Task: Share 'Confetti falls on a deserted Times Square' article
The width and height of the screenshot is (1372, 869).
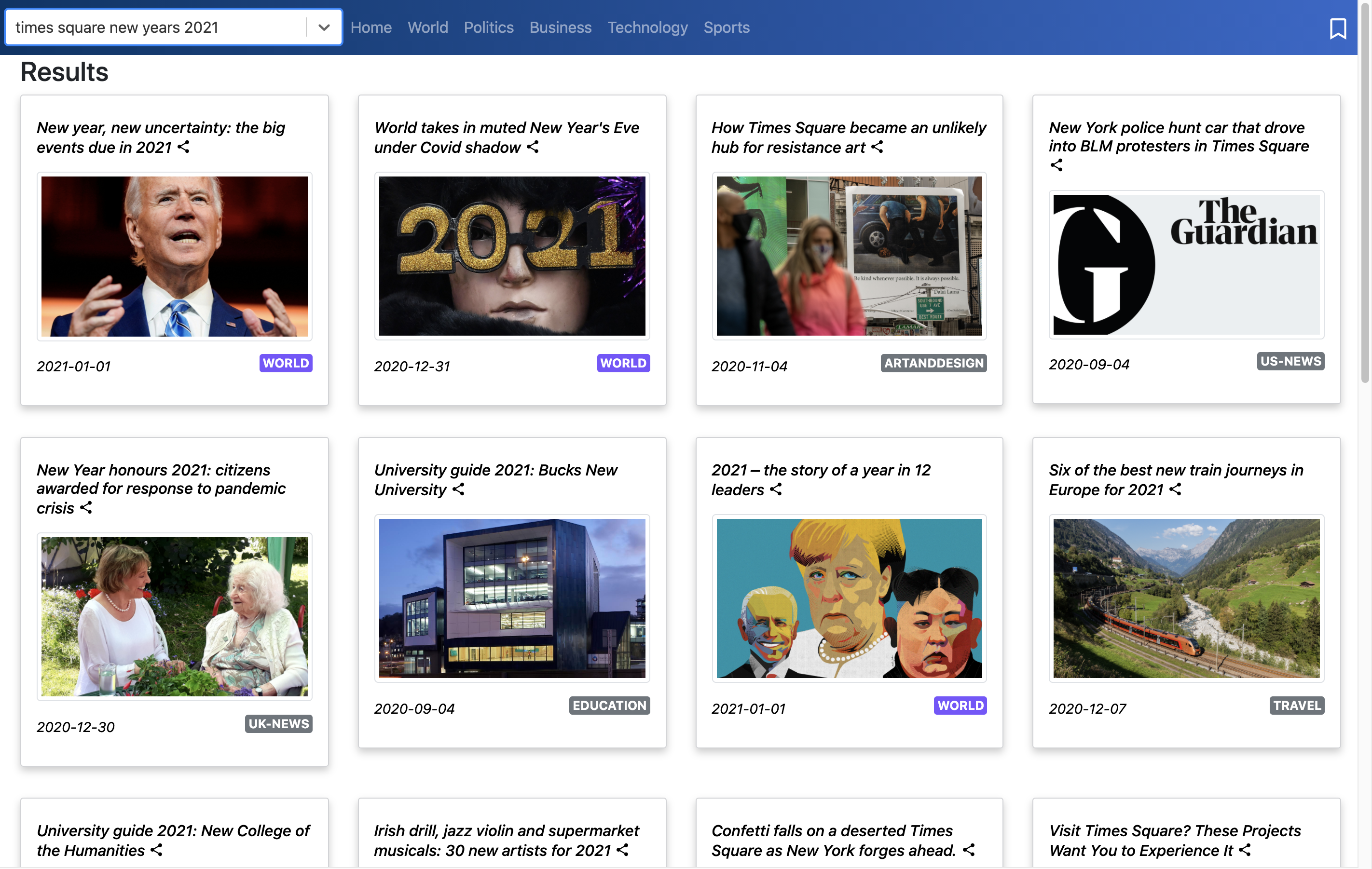Action: click(x=969, y=850)
